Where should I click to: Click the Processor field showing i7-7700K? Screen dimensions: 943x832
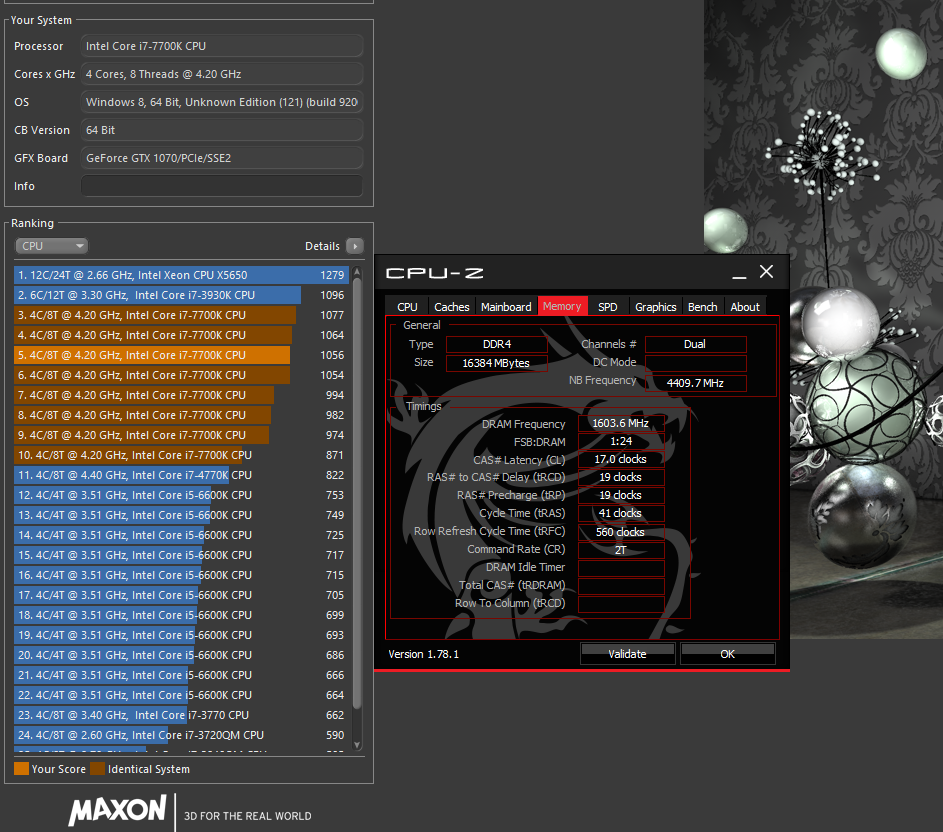(222, 46)
